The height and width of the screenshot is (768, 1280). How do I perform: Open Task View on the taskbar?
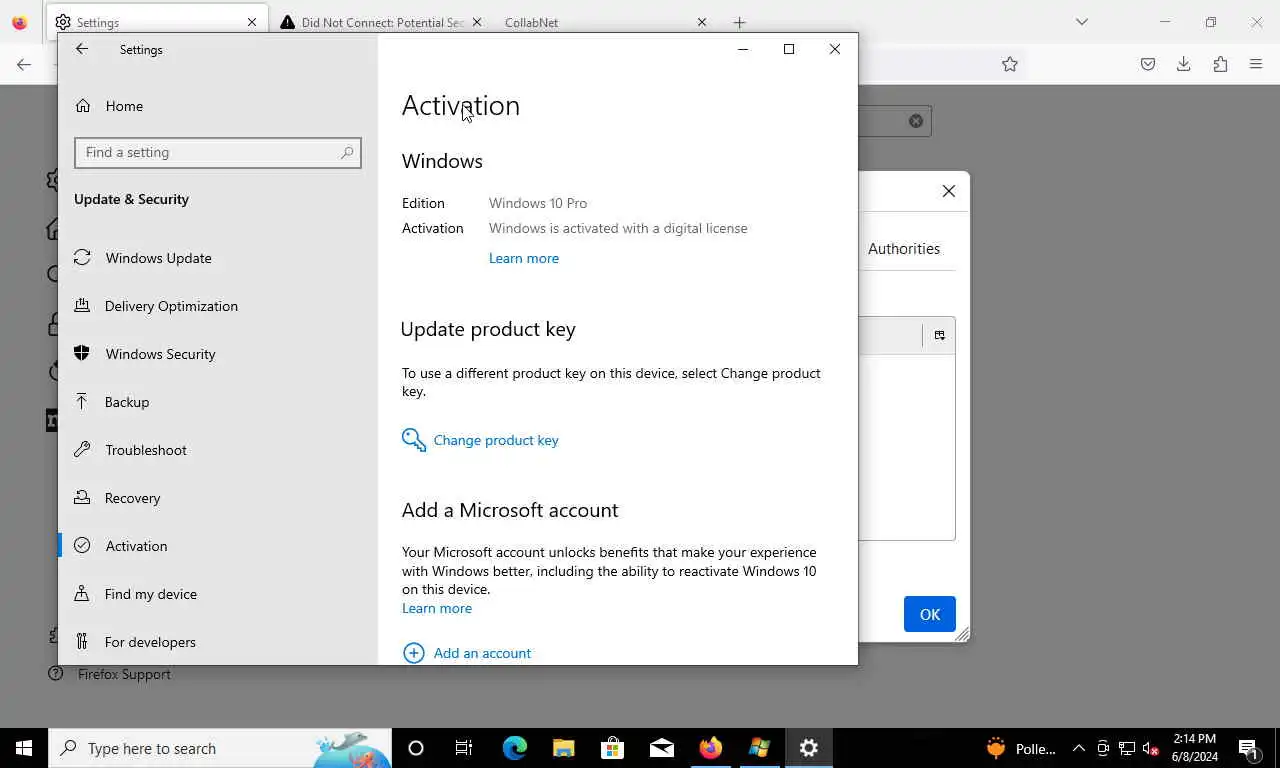pyautogui.click(x=464, y=748)
